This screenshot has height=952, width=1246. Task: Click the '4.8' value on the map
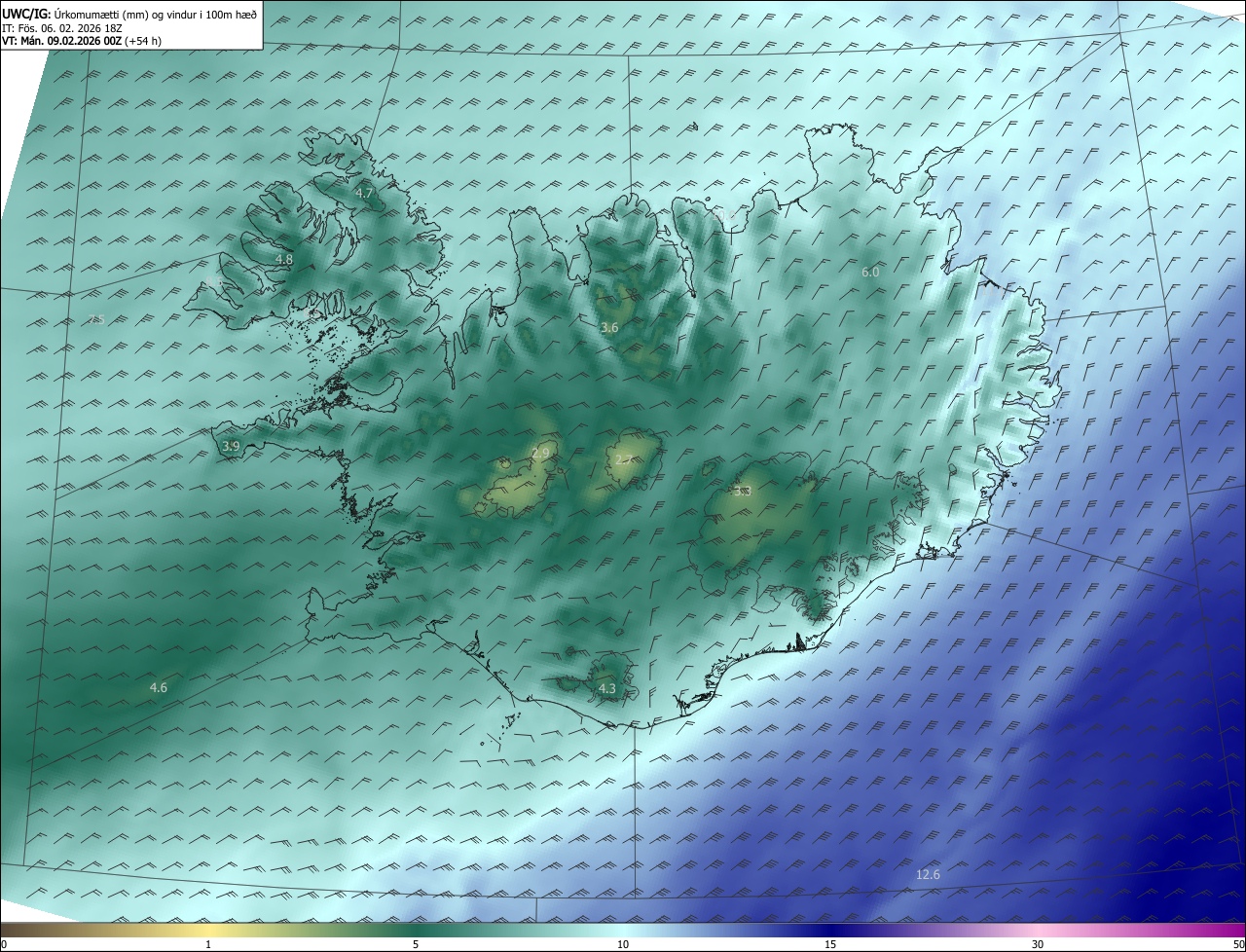tap(283, 260)
